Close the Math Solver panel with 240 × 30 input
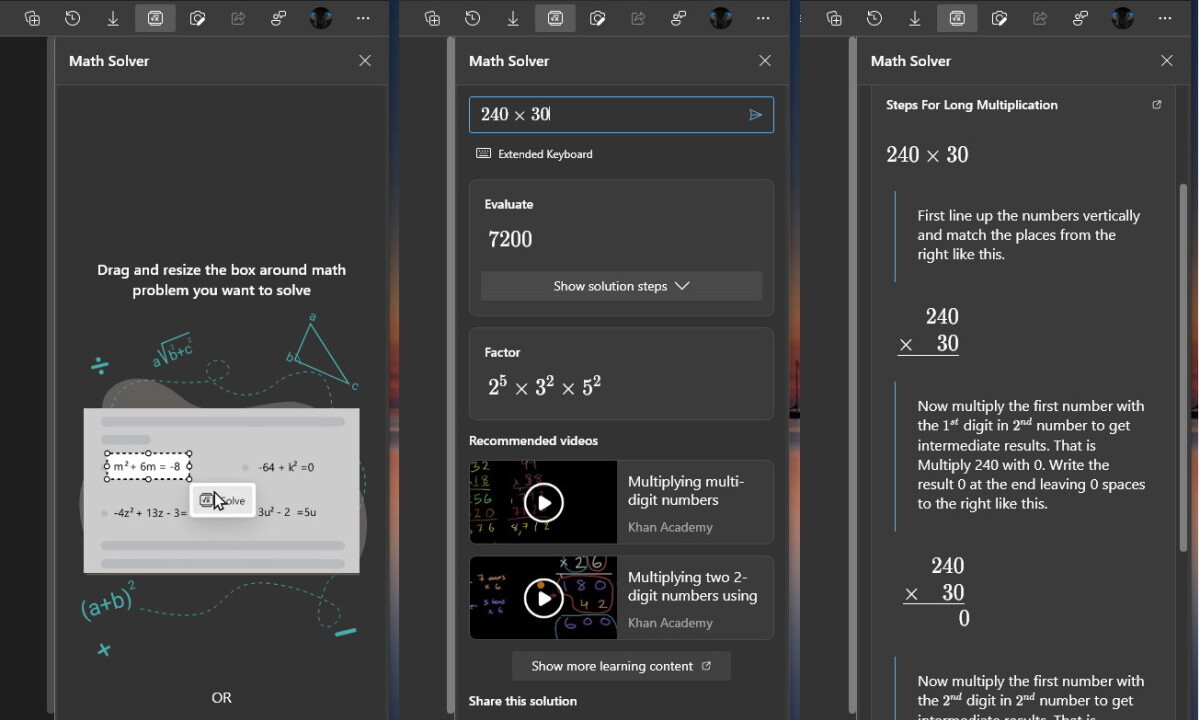Image resolution: width=1200 pixels, height=720 pixels. click(765, 61)
